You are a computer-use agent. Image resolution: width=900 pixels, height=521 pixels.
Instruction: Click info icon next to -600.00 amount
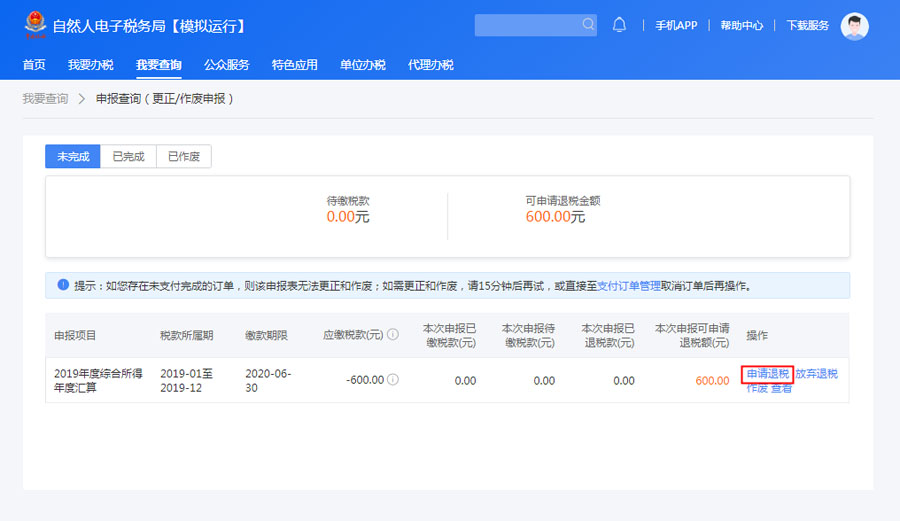(393, 380)
